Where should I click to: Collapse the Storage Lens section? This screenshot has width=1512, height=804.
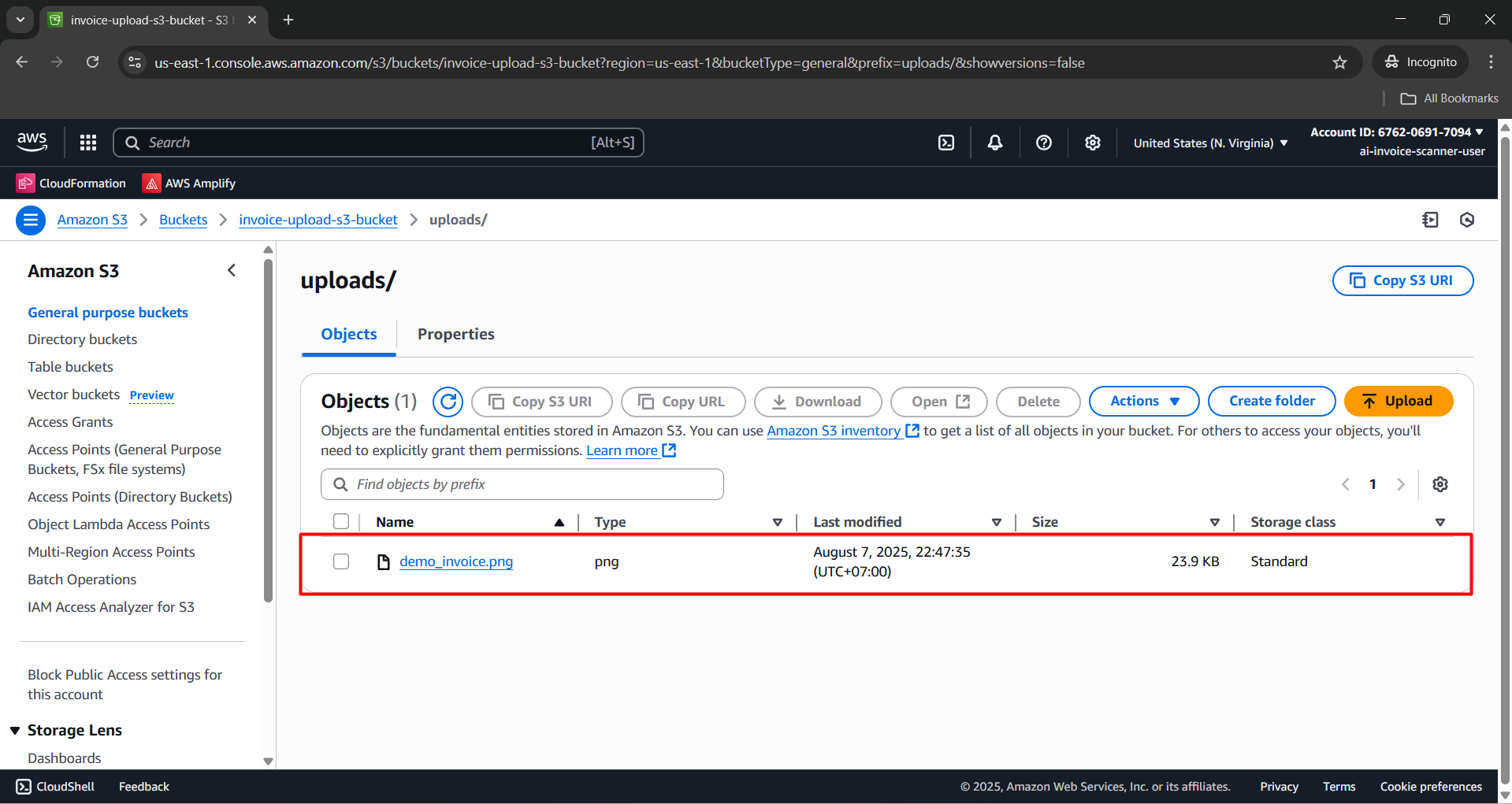pos(15,731)
